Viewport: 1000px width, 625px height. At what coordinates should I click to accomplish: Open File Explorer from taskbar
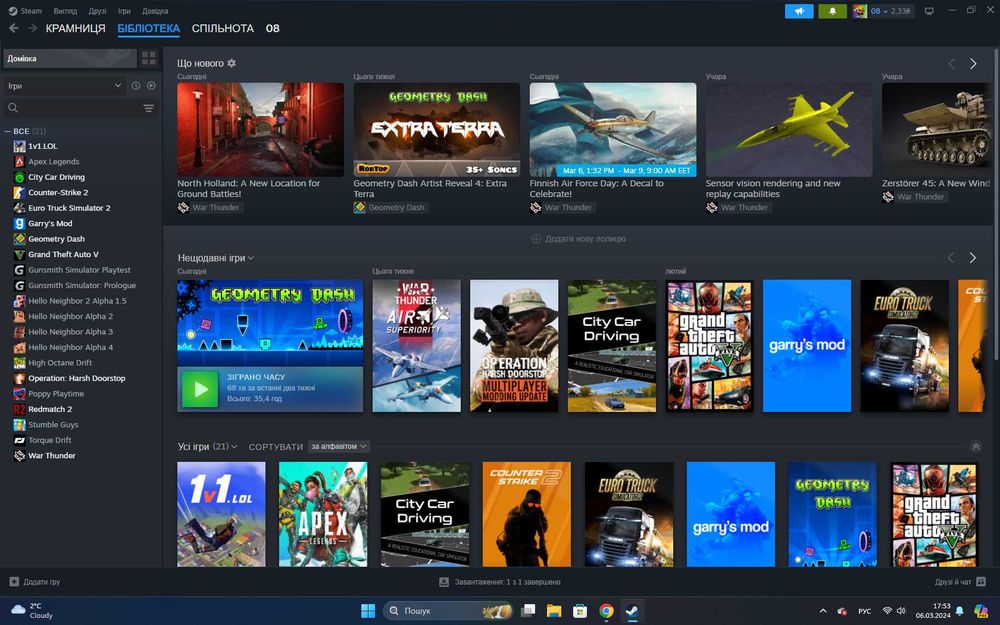pos(554,610)
